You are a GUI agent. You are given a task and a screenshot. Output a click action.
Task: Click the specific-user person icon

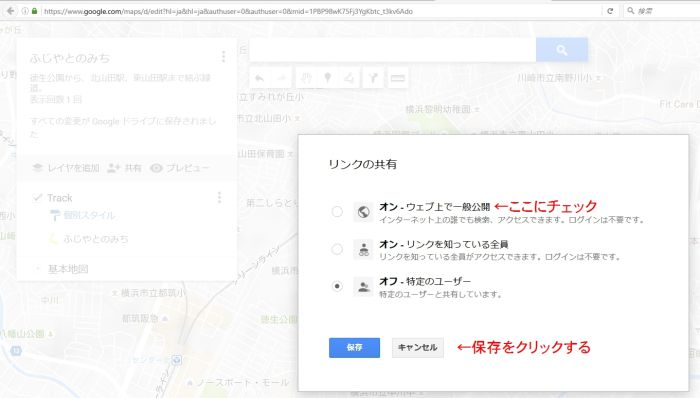pyautogui.click(x=363, y=287)
